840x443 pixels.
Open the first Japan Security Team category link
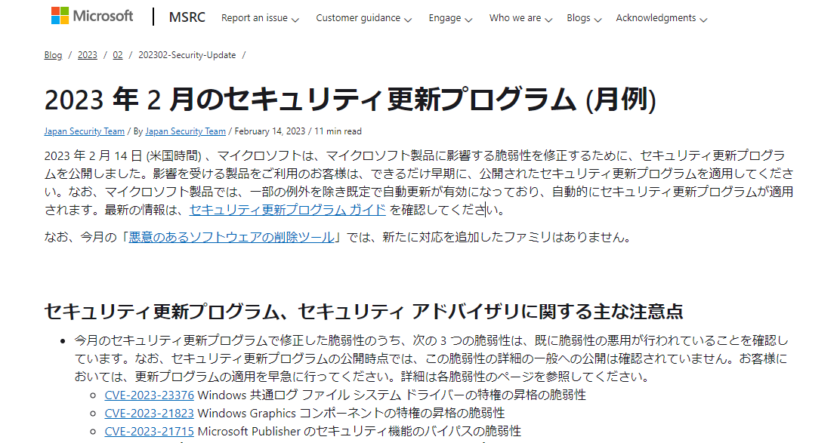[84, 131]
